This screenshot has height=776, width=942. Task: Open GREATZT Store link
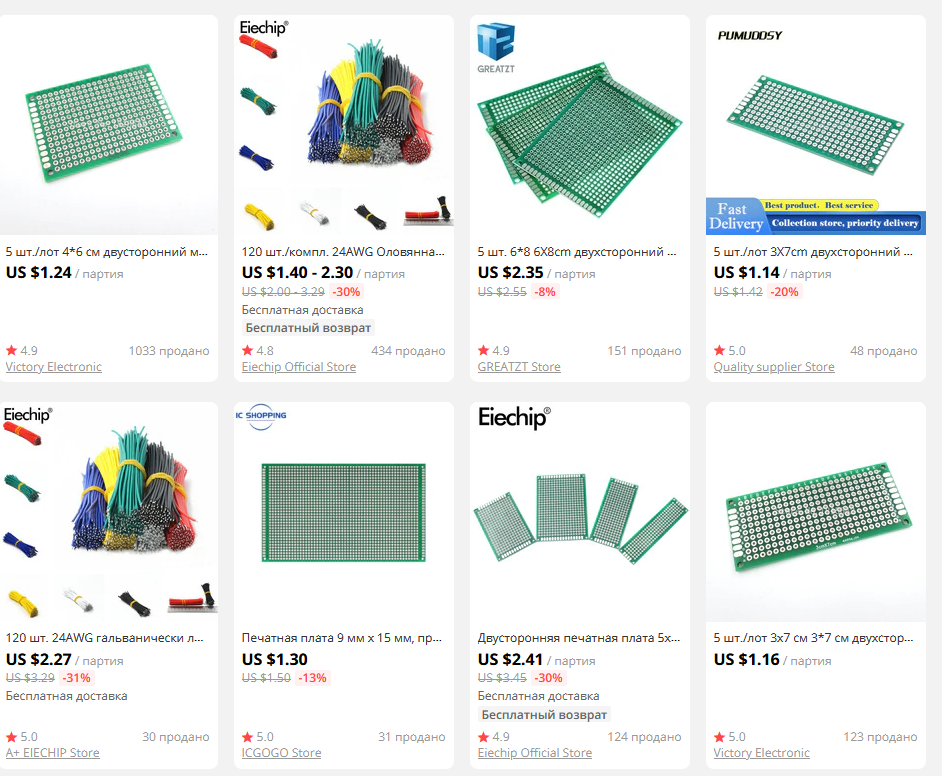coord(519,366)
